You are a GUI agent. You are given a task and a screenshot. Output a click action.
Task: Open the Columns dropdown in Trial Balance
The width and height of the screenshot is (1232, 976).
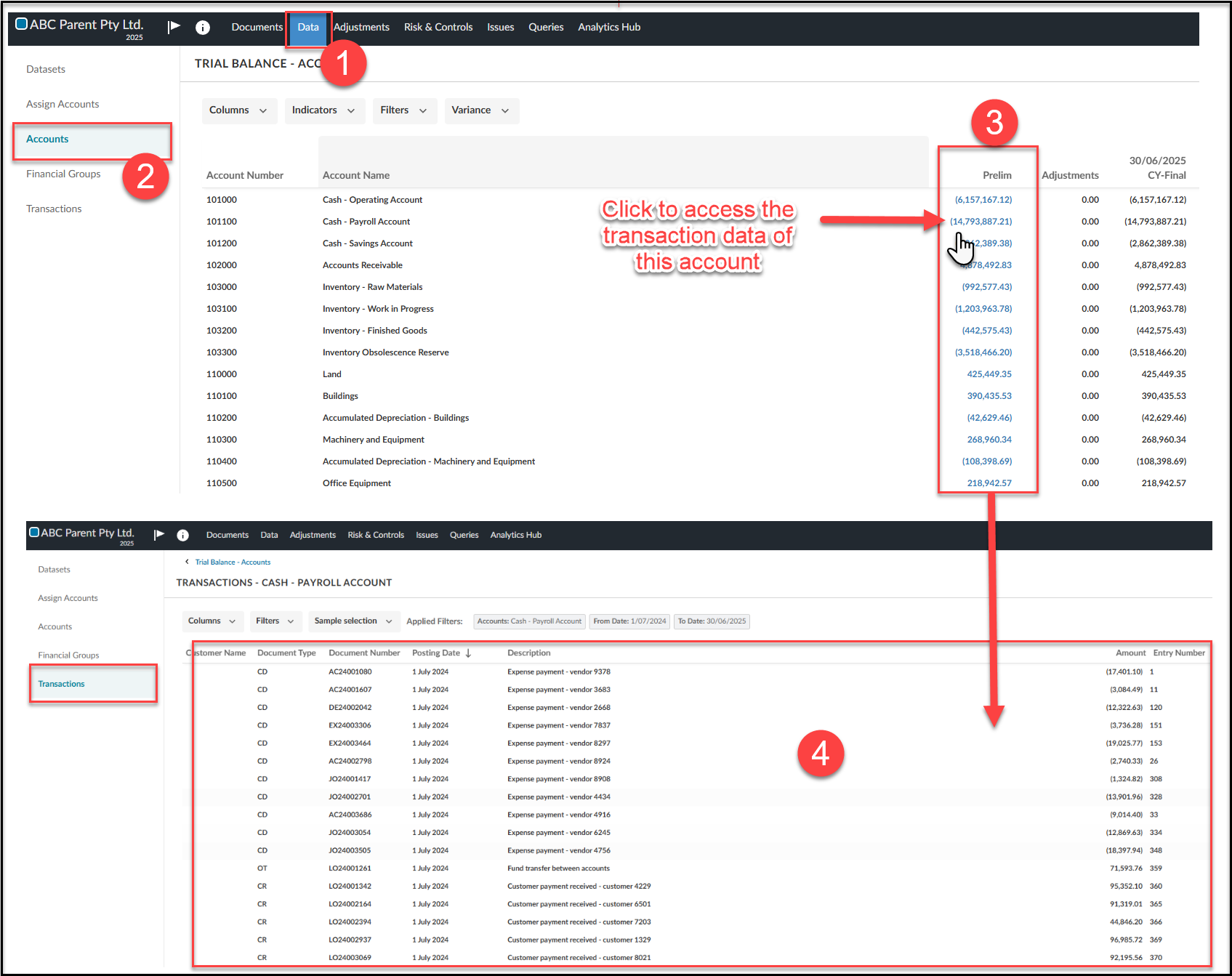pyautogui.click(x=239, y=110)
